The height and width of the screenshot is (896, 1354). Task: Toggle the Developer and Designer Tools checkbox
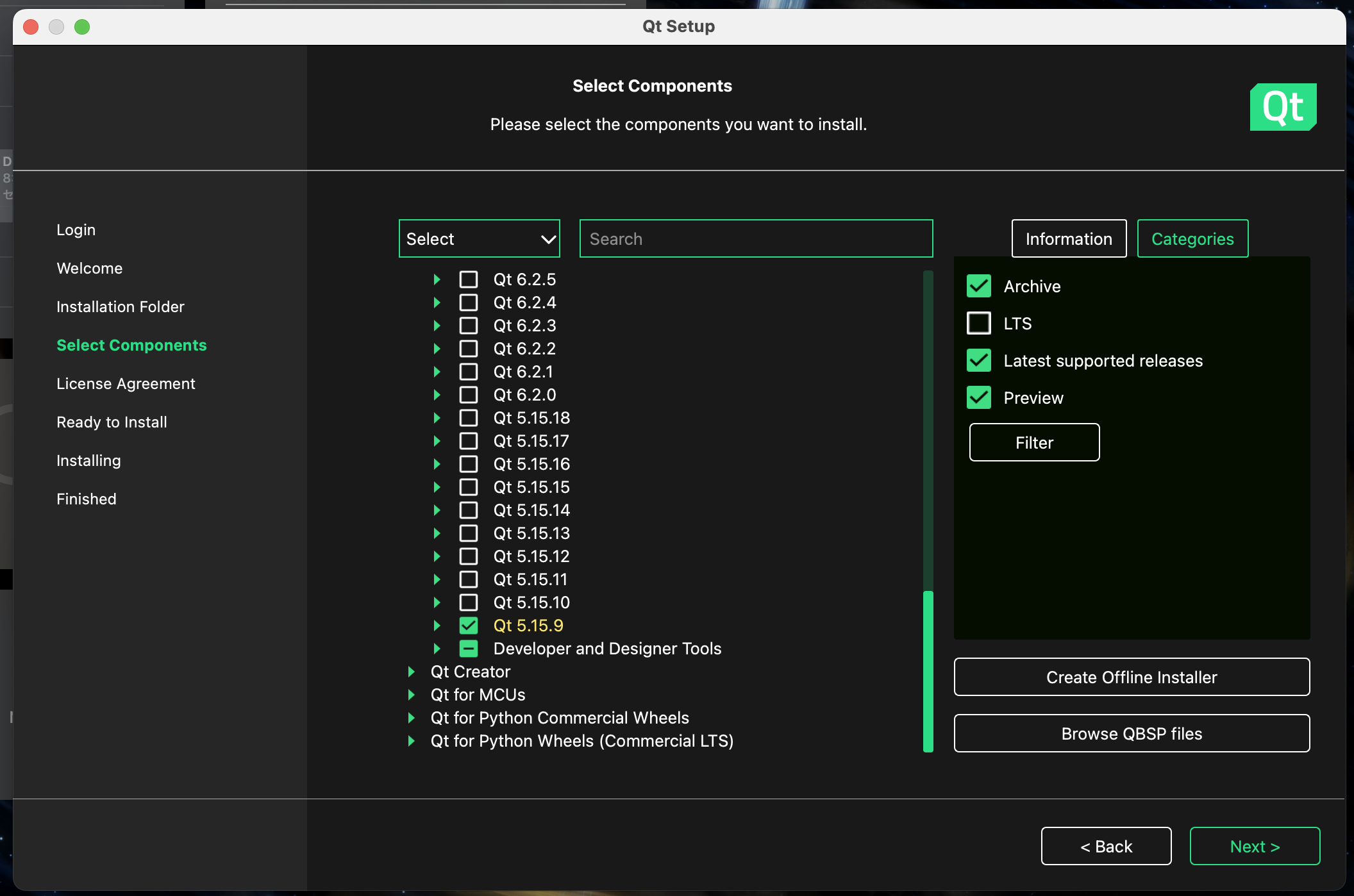[469, 648]
